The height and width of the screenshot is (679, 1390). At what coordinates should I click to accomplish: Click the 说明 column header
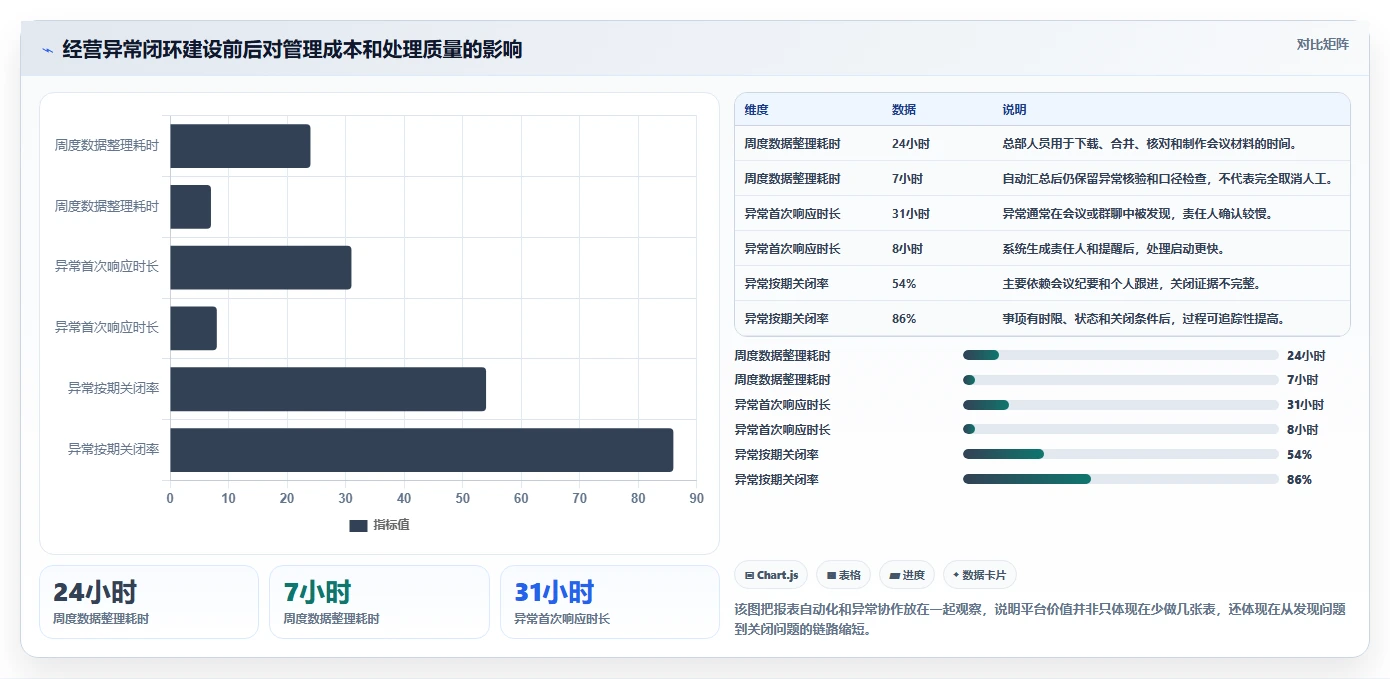1014,110
